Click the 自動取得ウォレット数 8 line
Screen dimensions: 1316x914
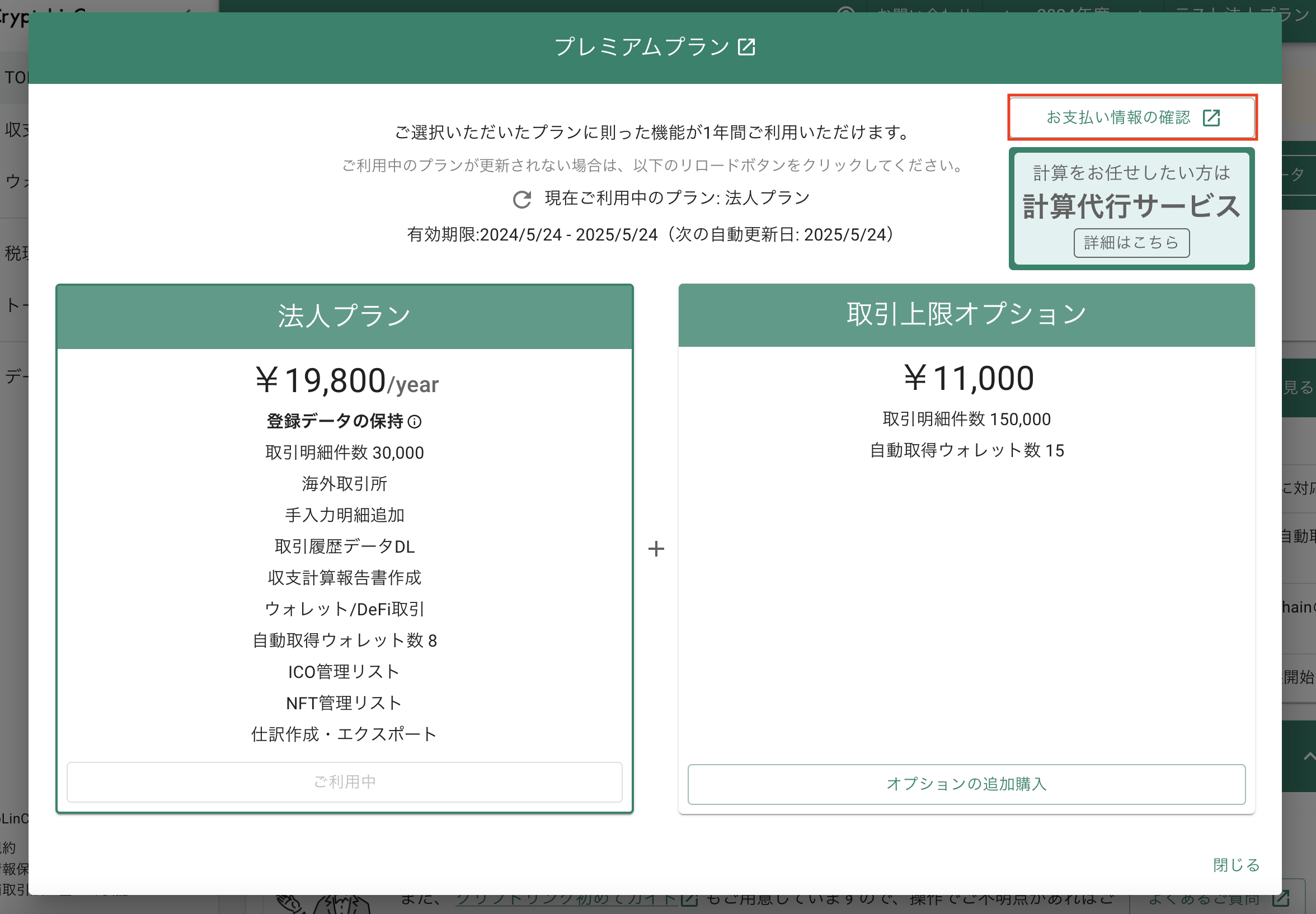[x=344, y=640]
